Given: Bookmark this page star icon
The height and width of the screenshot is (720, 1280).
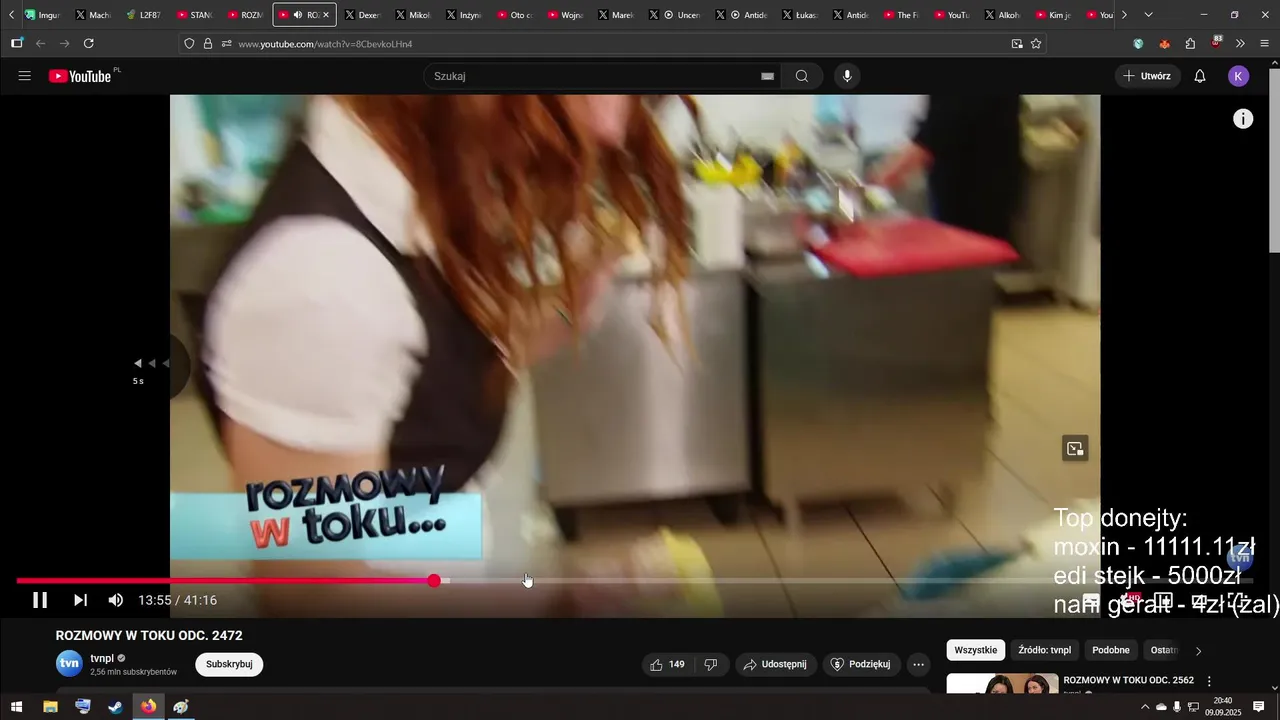Looking at the screenshot, I should click(1036, 44).
